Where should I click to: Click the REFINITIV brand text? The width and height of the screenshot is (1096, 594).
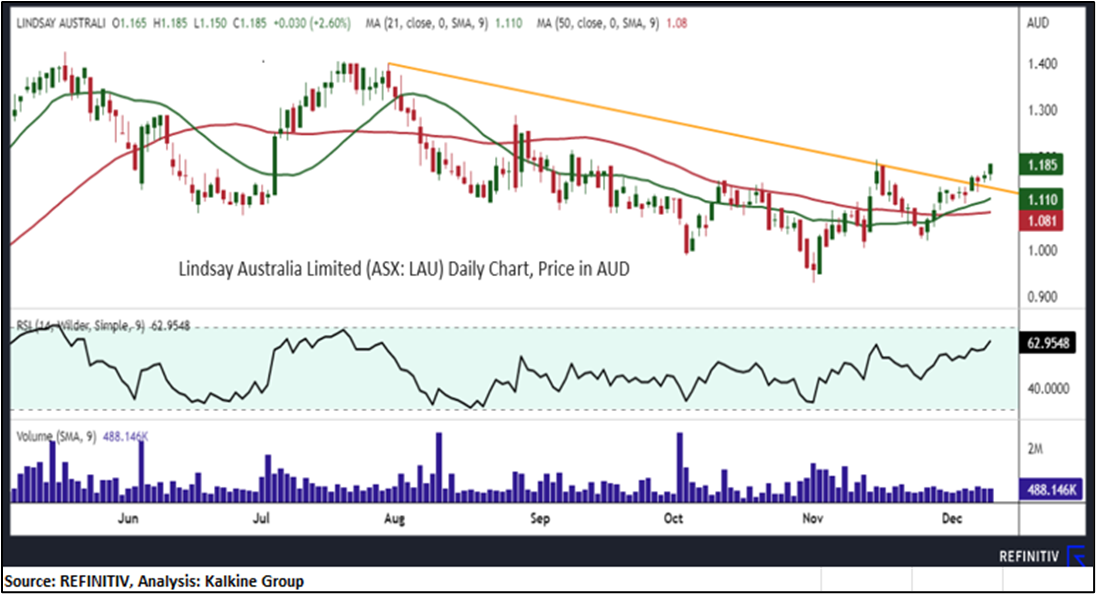[1029, 557]
